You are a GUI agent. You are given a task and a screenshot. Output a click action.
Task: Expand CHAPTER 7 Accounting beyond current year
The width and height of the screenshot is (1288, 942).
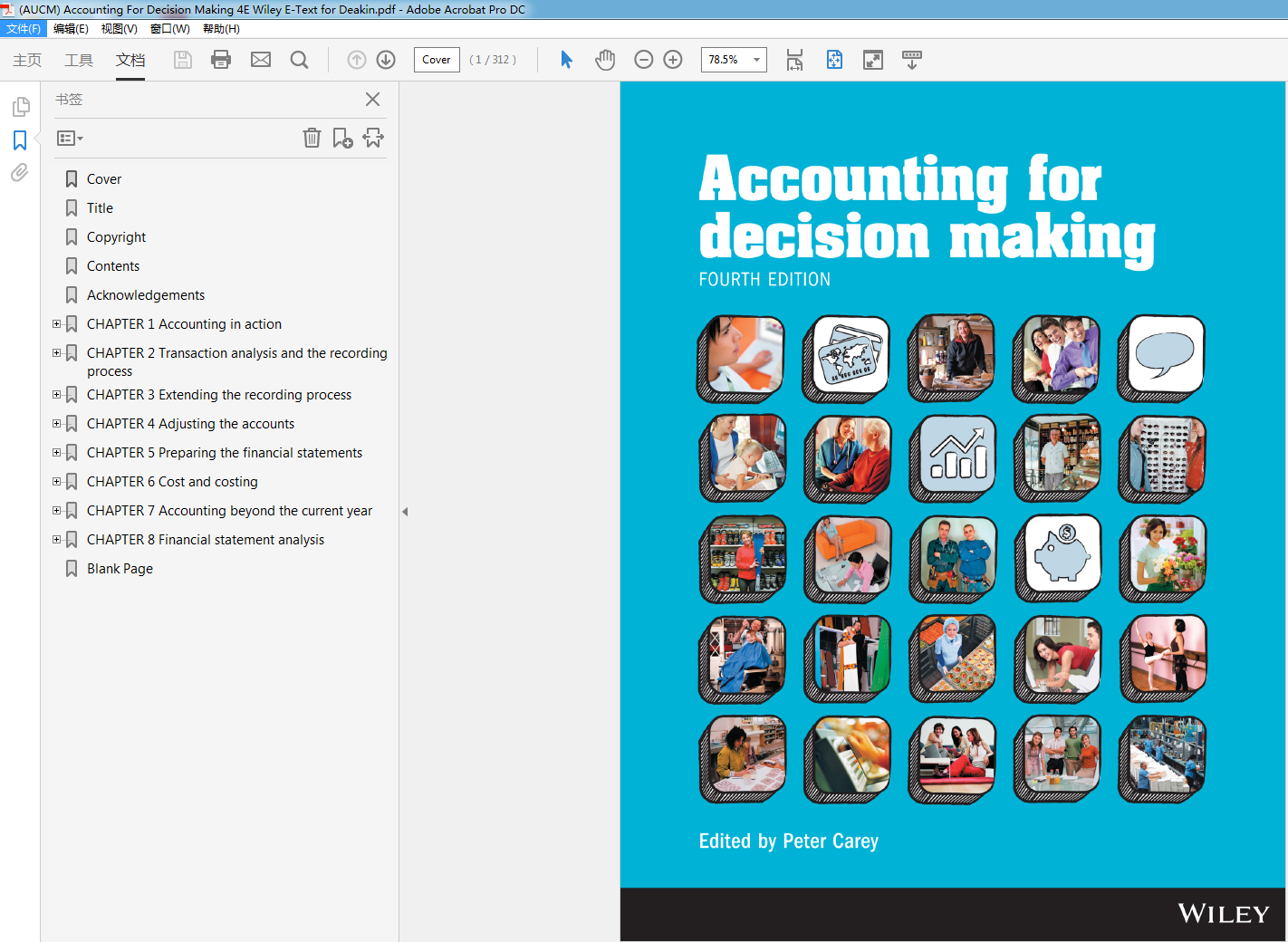pyautogui.click(x=56, y=510)
